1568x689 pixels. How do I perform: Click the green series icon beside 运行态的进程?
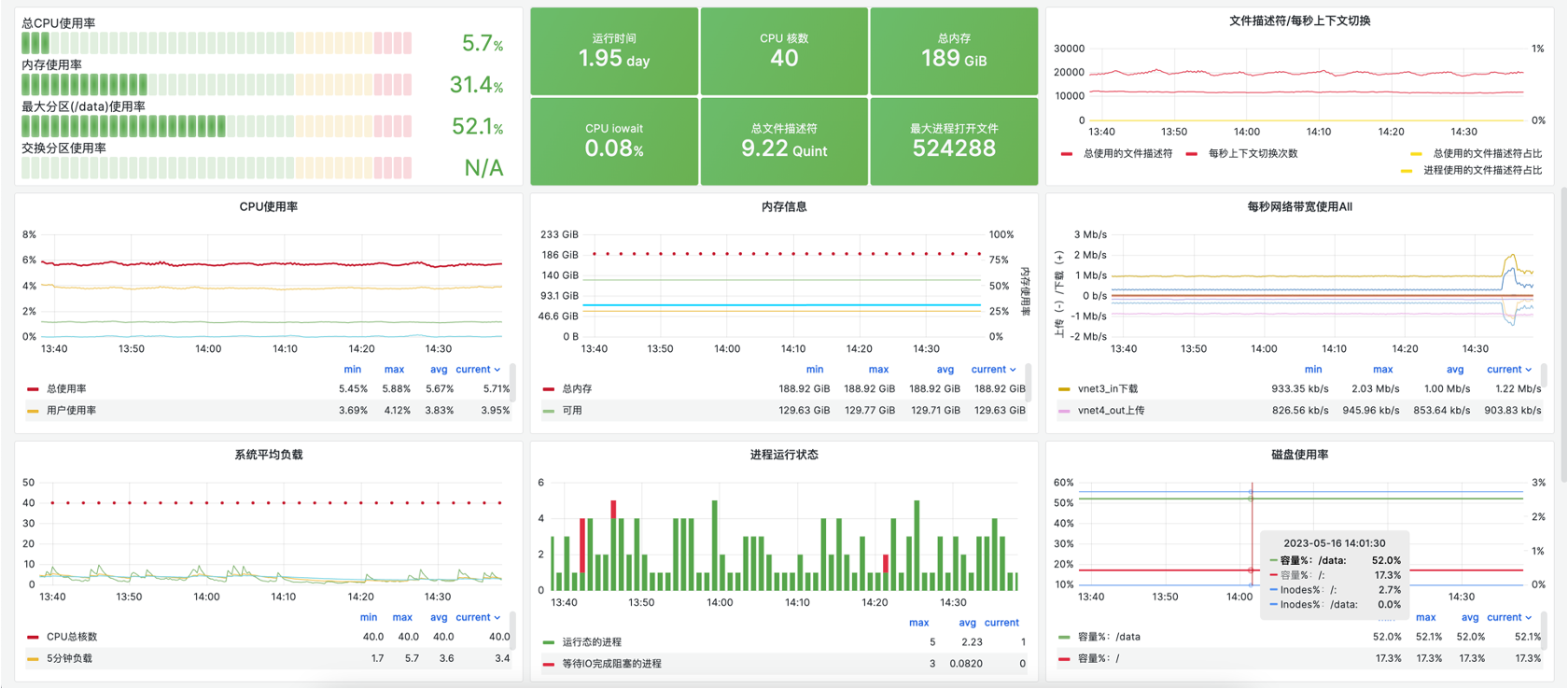point(549,642)
